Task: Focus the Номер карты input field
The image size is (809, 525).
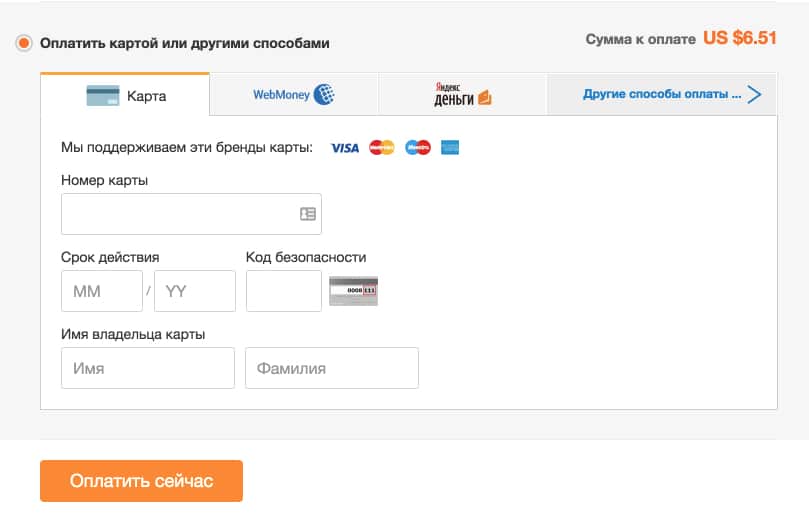Action: 180,214
